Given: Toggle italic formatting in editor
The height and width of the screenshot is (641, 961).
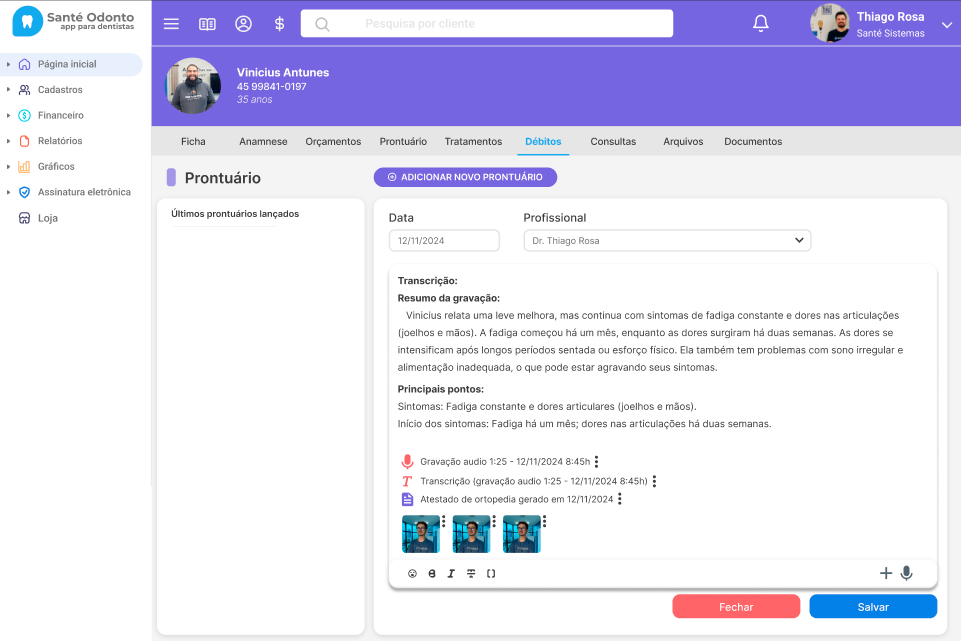Looking at the screenshot, I should coord(451,574).
